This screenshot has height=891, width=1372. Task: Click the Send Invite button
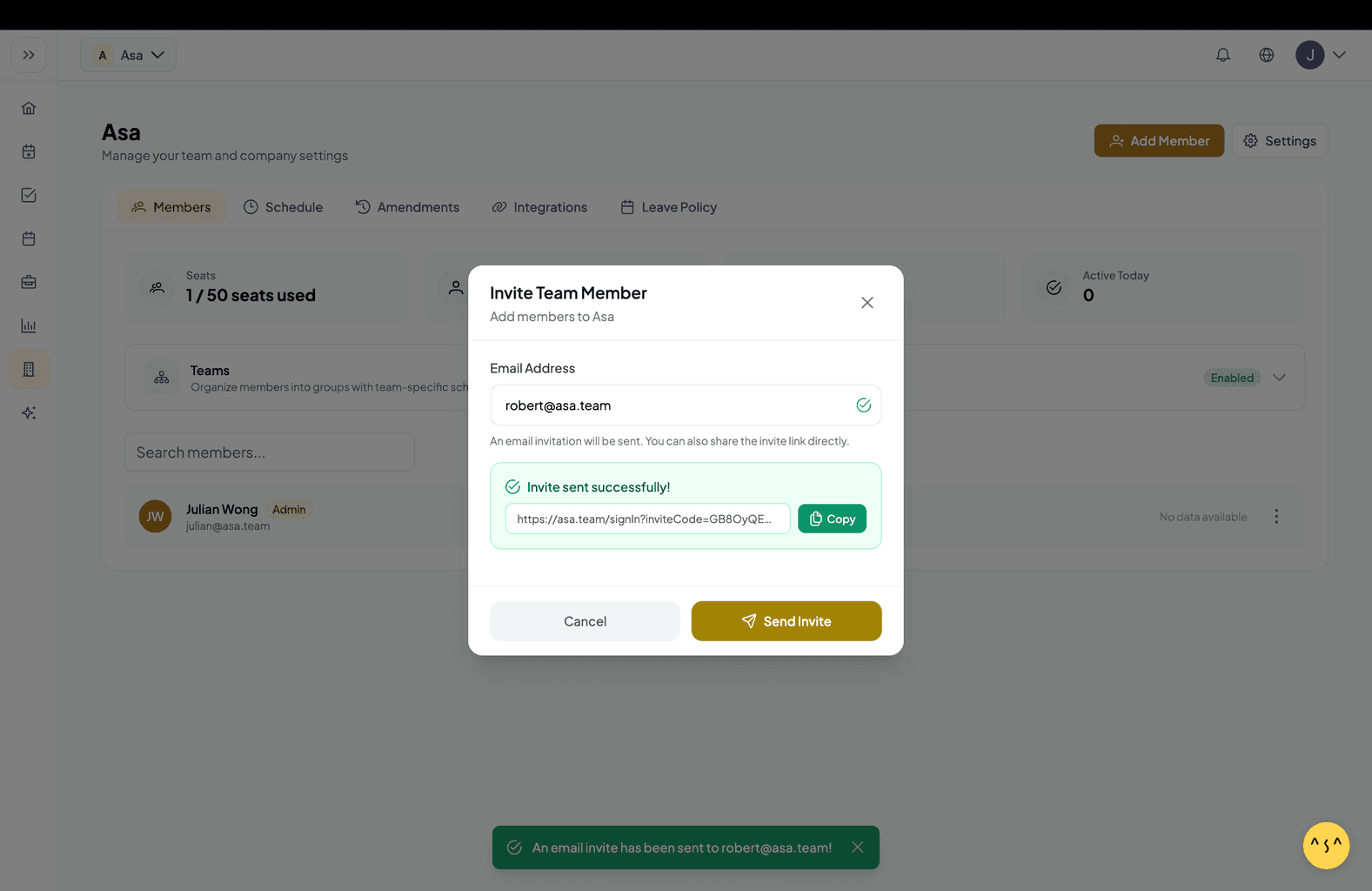(786, 621)
